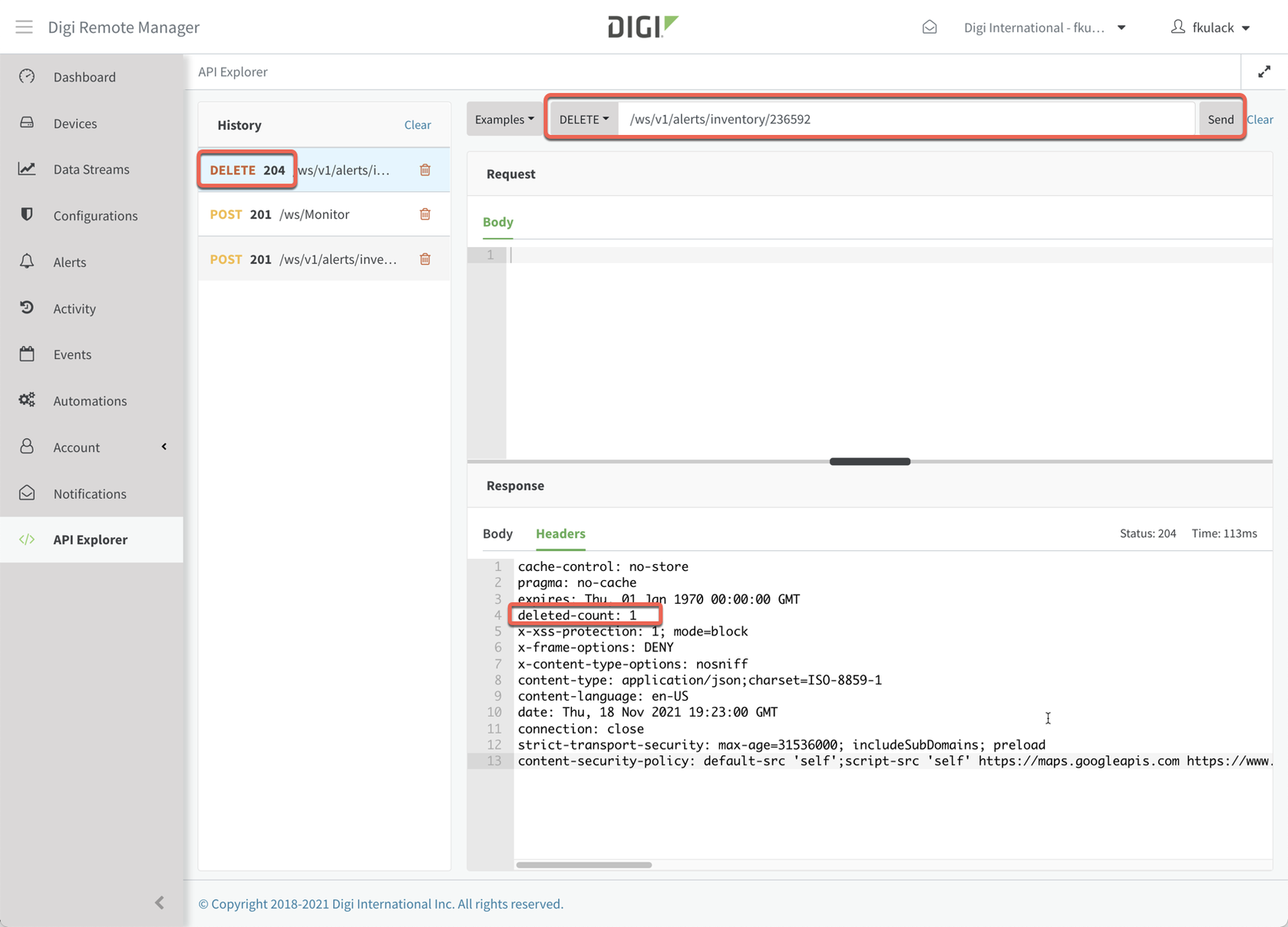Clear the request using the Clear link

pos(1260,119)
